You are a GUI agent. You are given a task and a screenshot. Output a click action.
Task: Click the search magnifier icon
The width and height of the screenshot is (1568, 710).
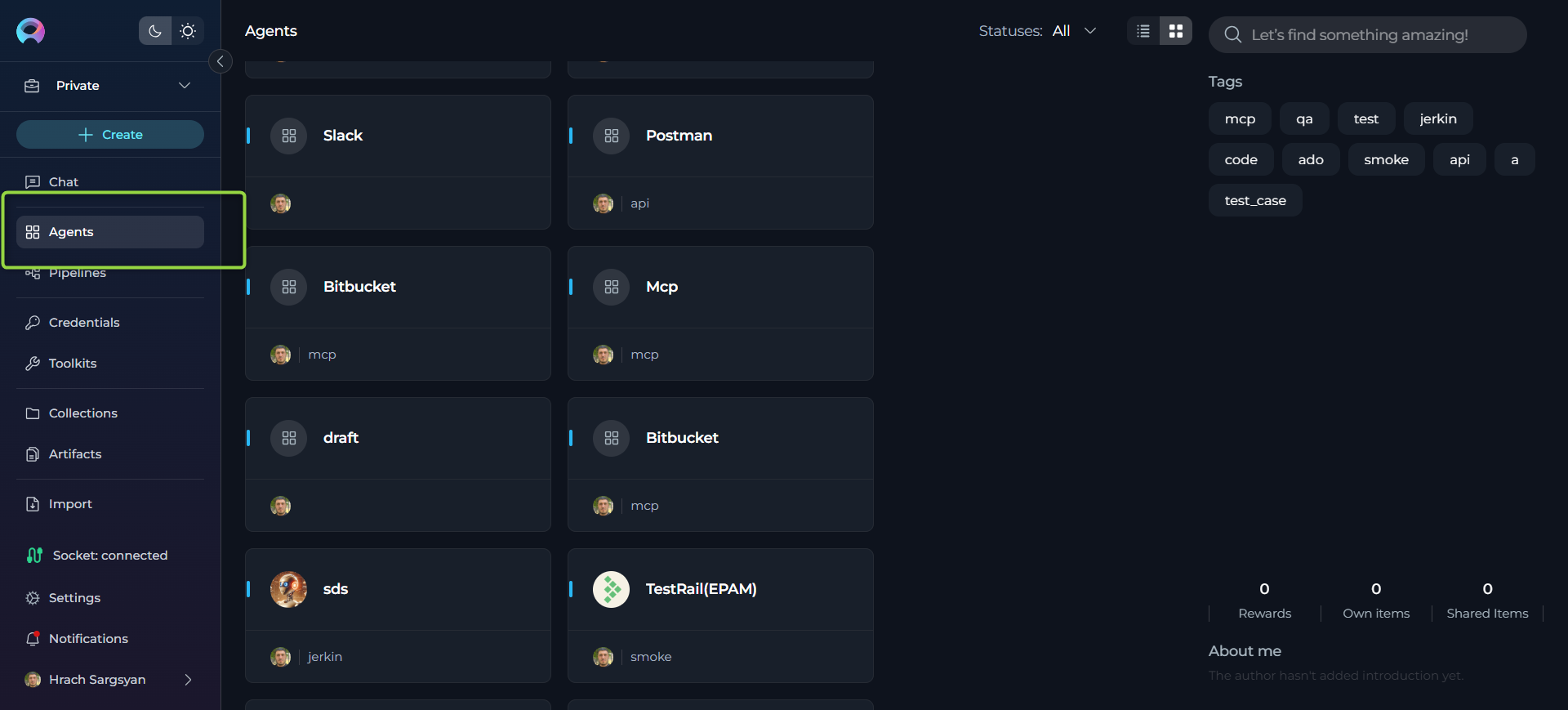(1233, 35)
